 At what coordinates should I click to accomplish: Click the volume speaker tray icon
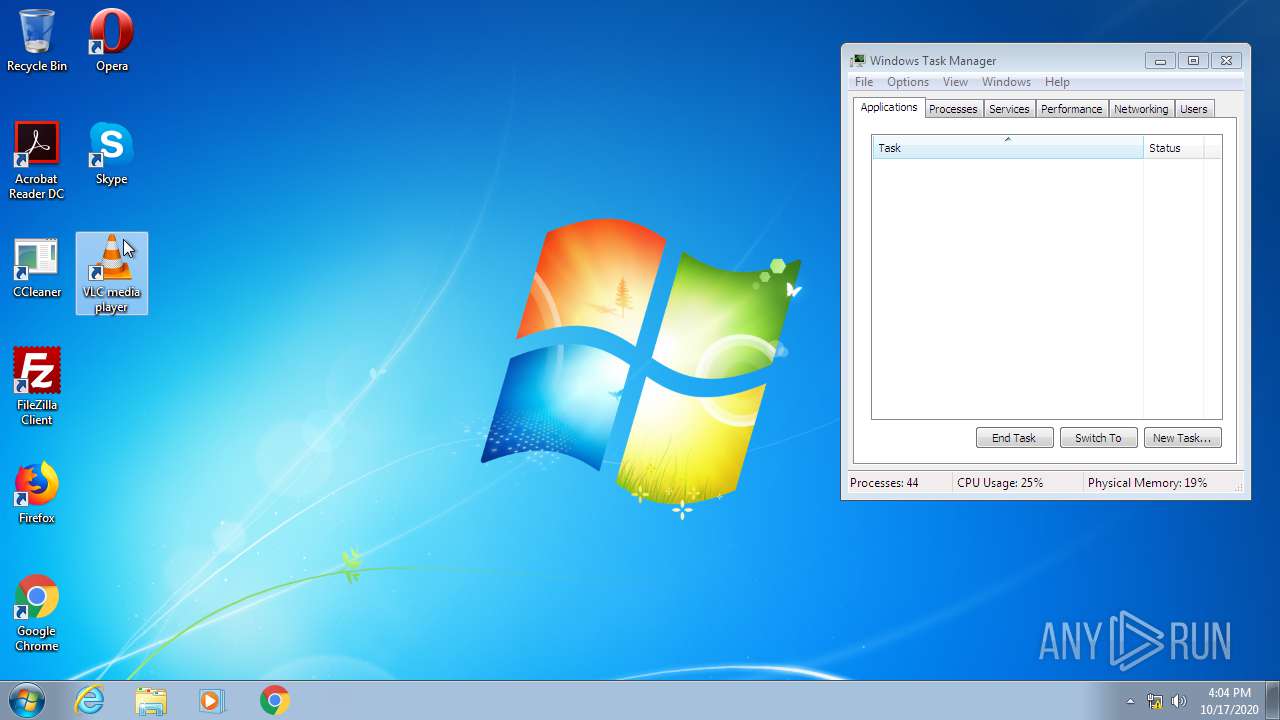click(1179, 701)
